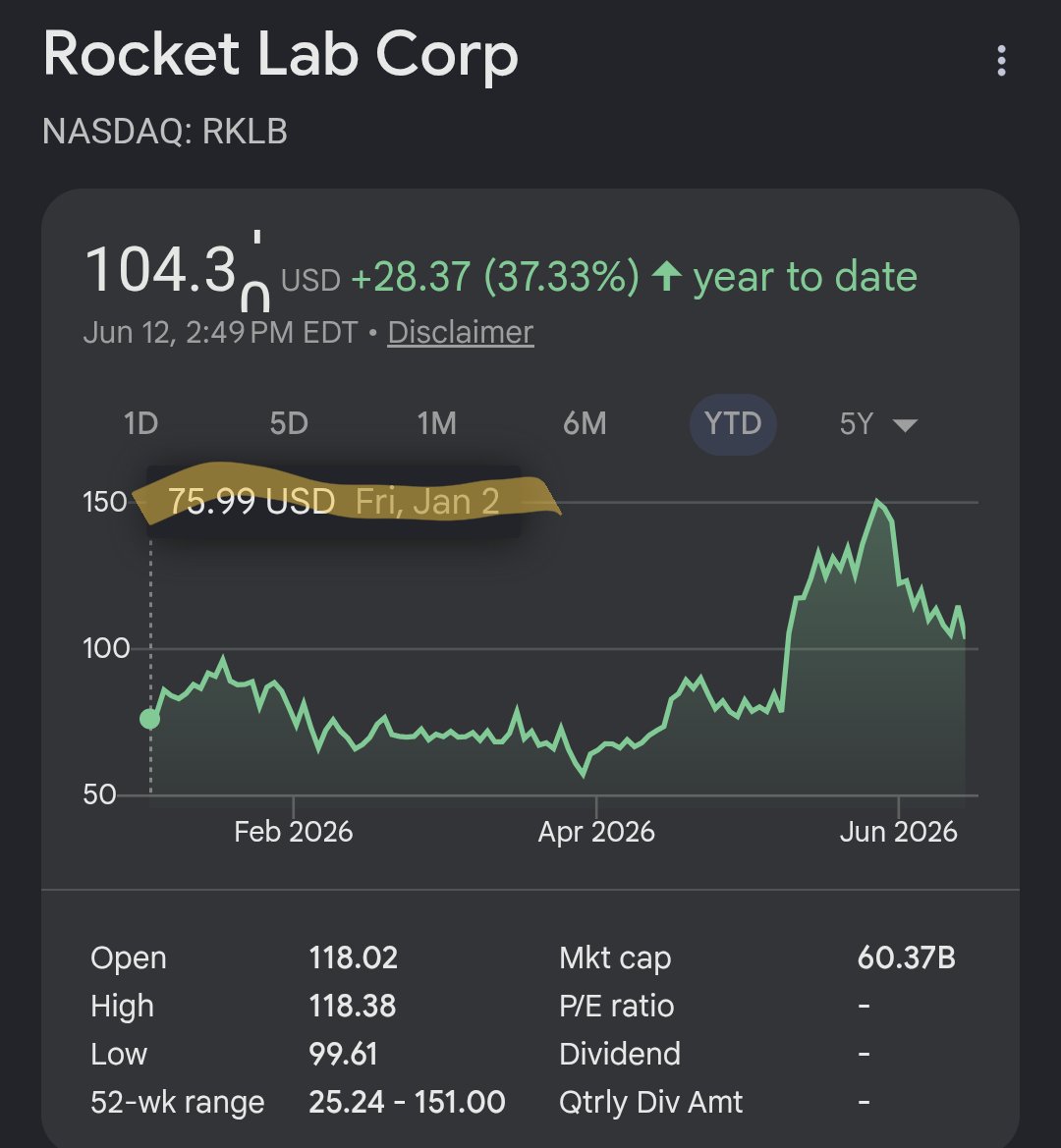Click the Mkt cap value 60.37B
The image size is (1061, 1148).
907,957
